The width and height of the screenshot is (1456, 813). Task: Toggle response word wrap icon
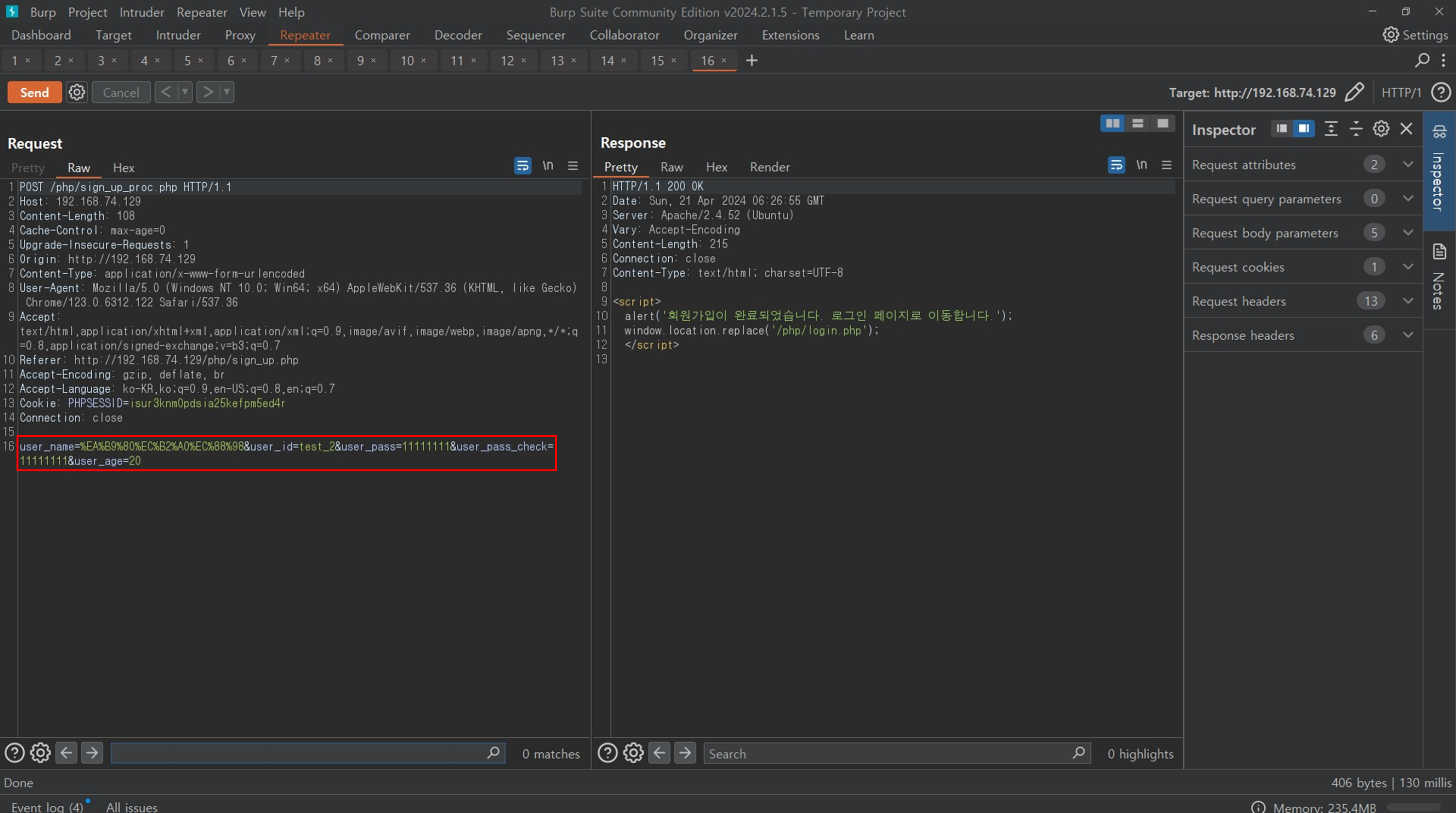tap(1116, 165)
